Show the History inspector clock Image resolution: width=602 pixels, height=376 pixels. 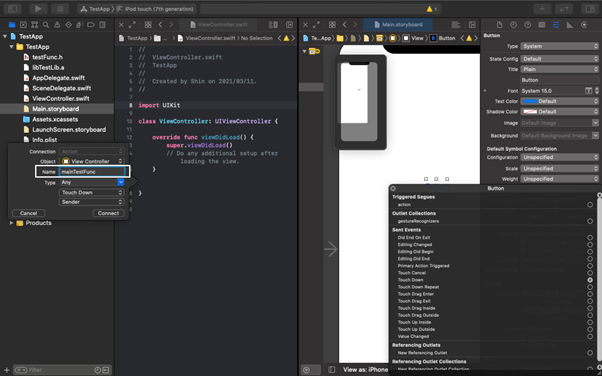pos(513,25)
